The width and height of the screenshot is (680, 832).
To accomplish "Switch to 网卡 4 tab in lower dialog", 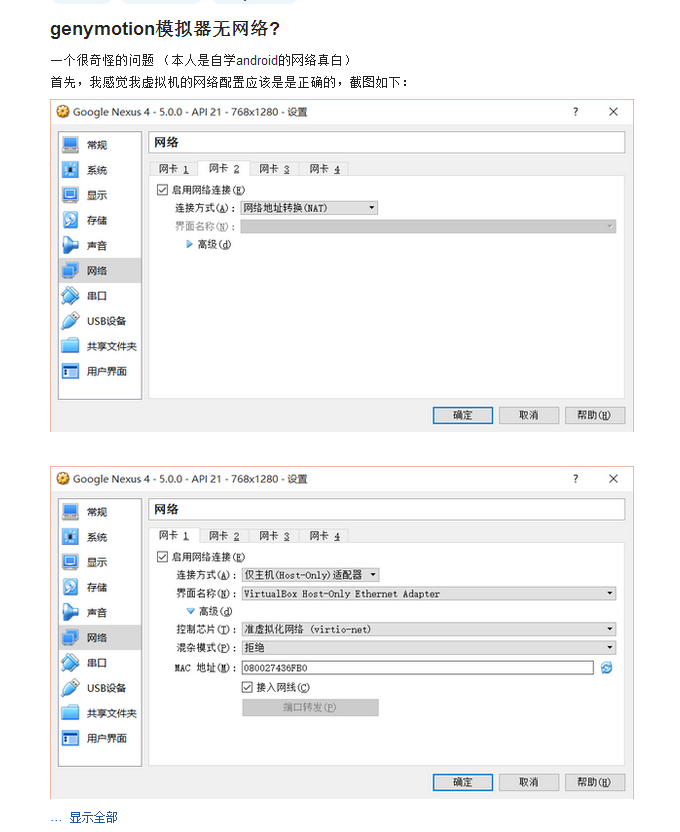I will click(x=325, y=536).
